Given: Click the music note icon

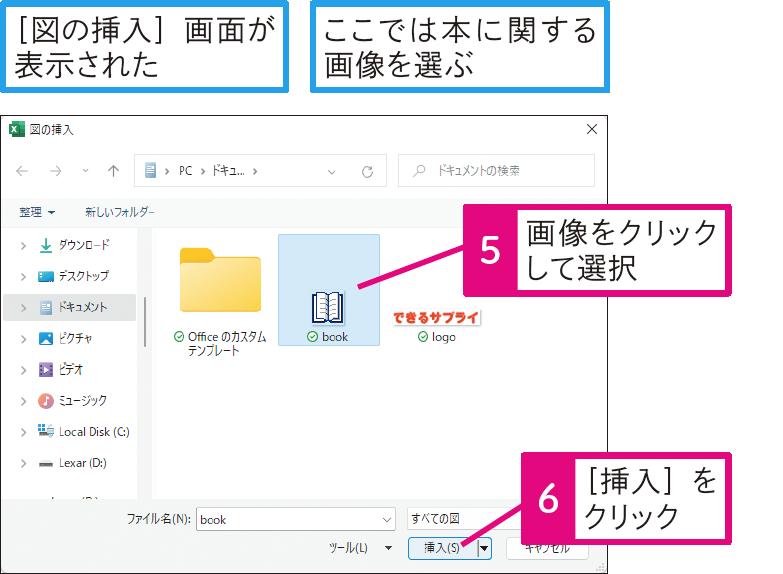Looking at the screenshot, I should coord(46,401).
